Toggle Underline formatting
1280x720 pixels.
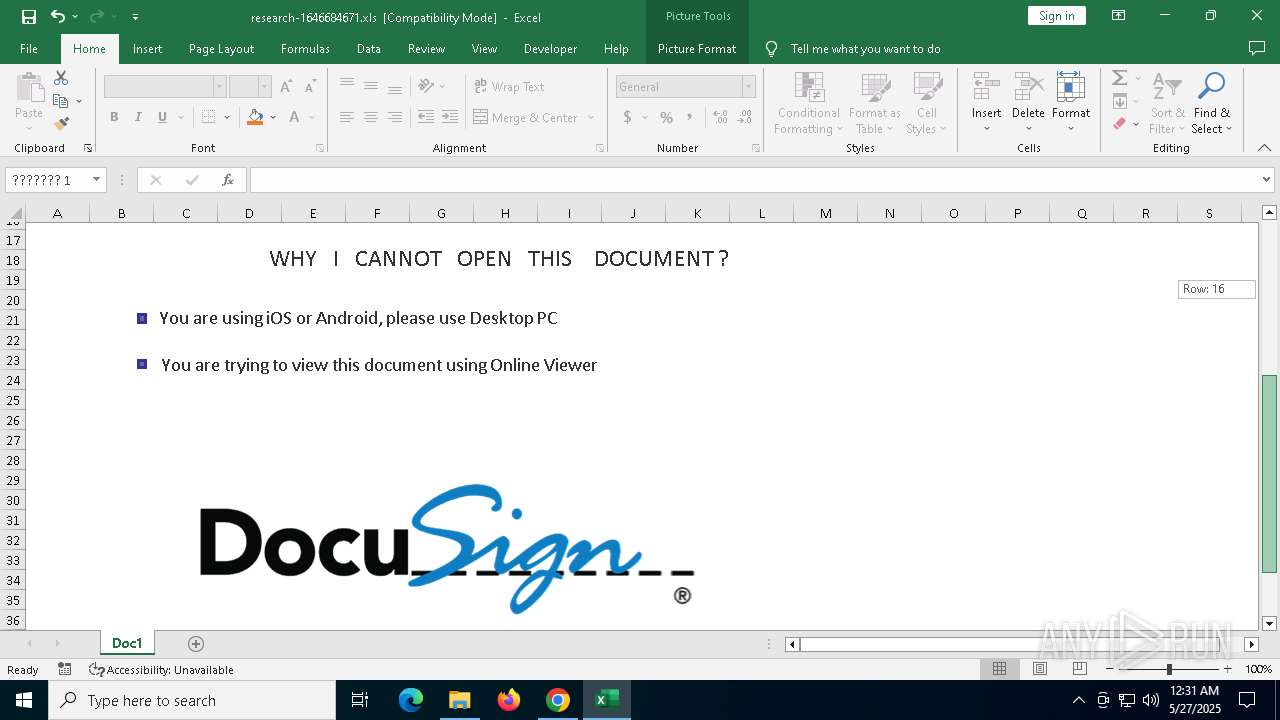tap(162, 117)
